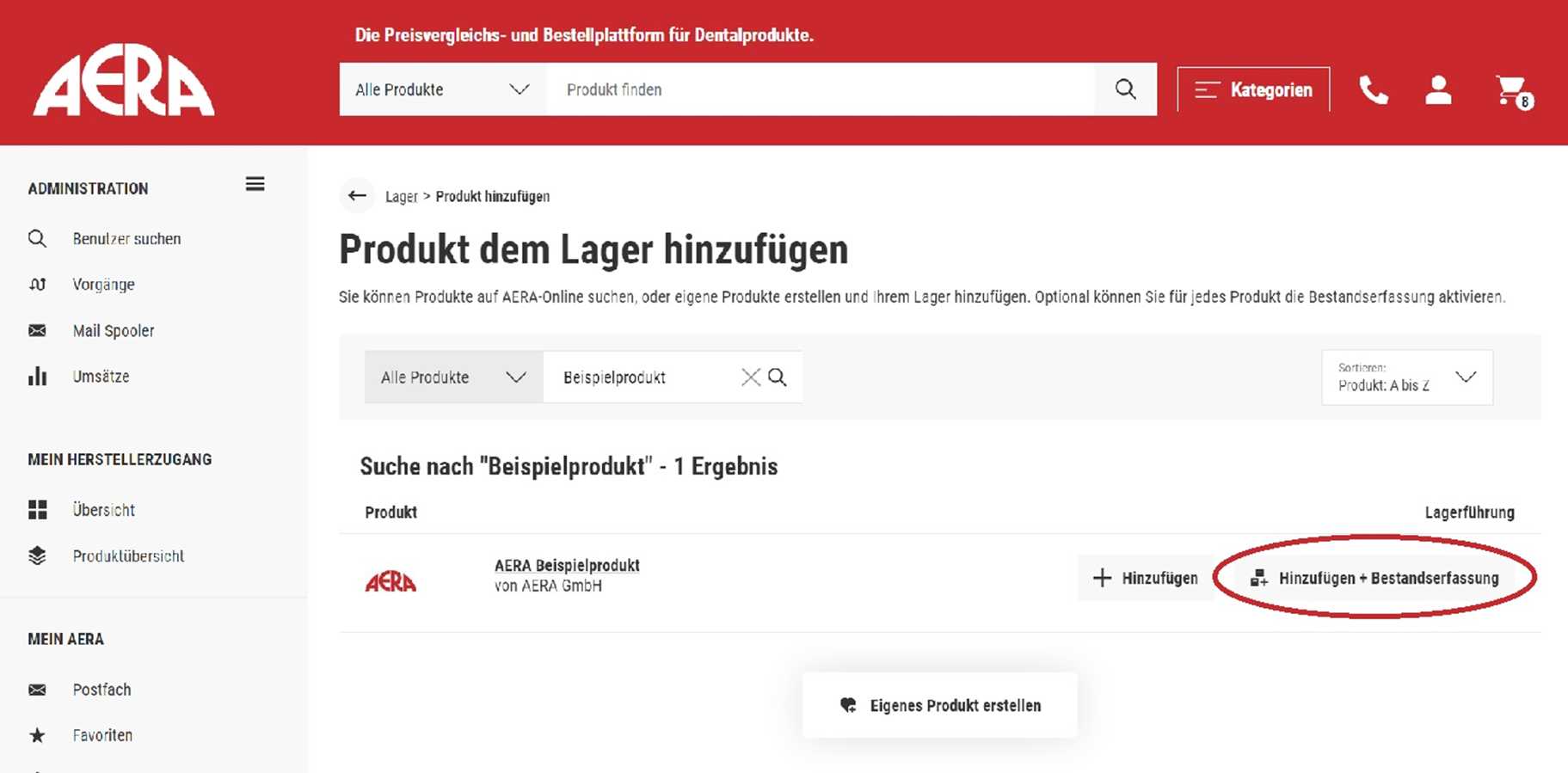Image resolution: width=1568 pixels, height=773 pixels.
Task: Open the shopping cart icon
Action: (x=1513, y=91)
